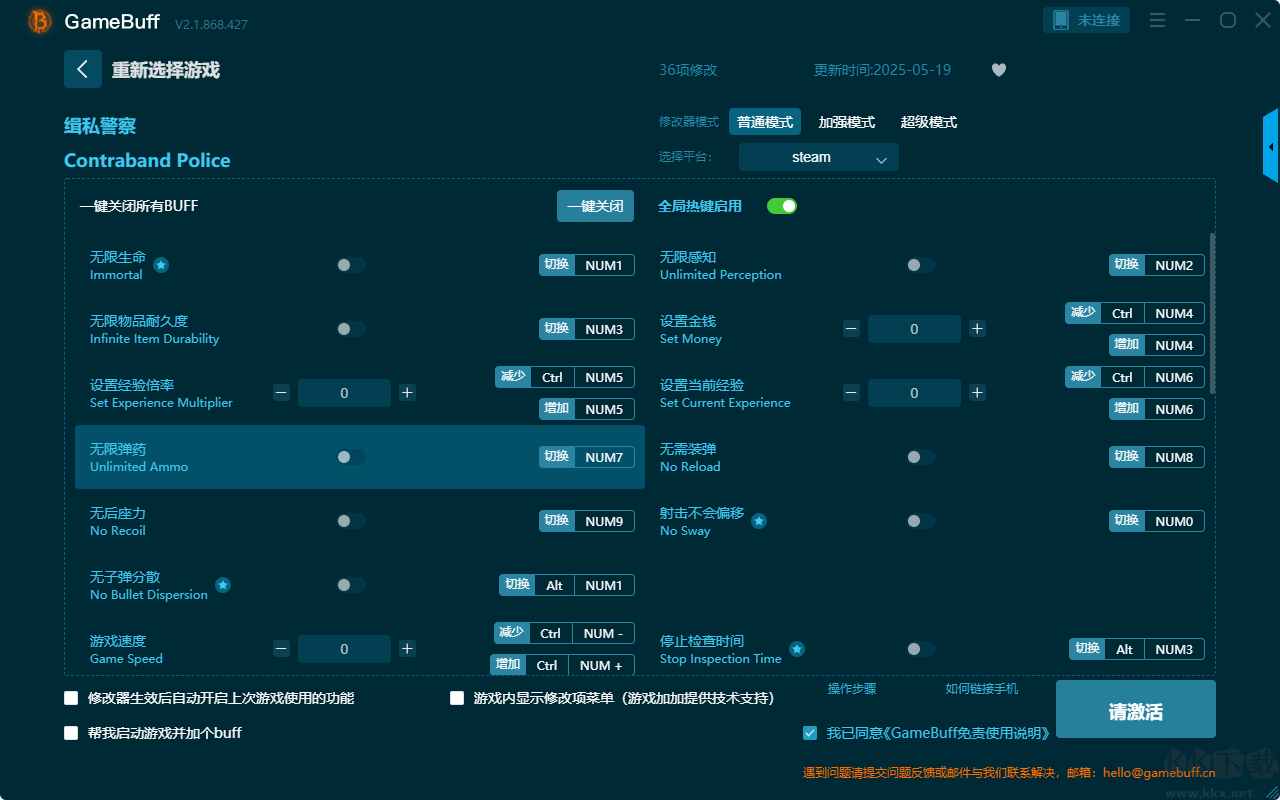Image resolution: width=1280 pixels, height=800 pixels.
Task: Click the Contraband Police game title
Action: point(147,160)
